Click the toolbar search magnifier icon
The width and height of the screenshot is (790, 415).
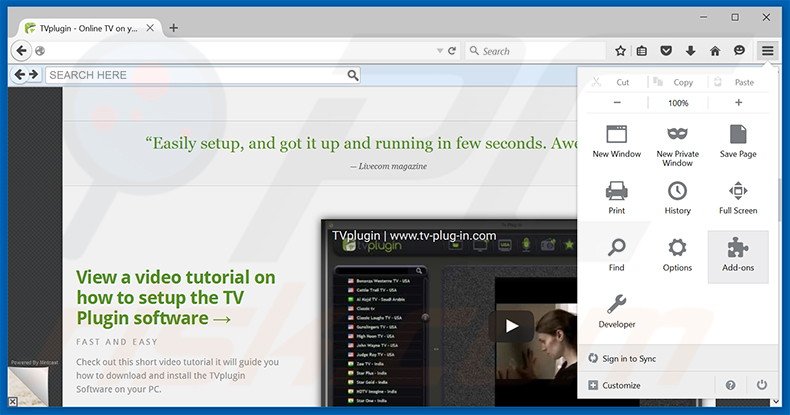click(x=353, y=75)
